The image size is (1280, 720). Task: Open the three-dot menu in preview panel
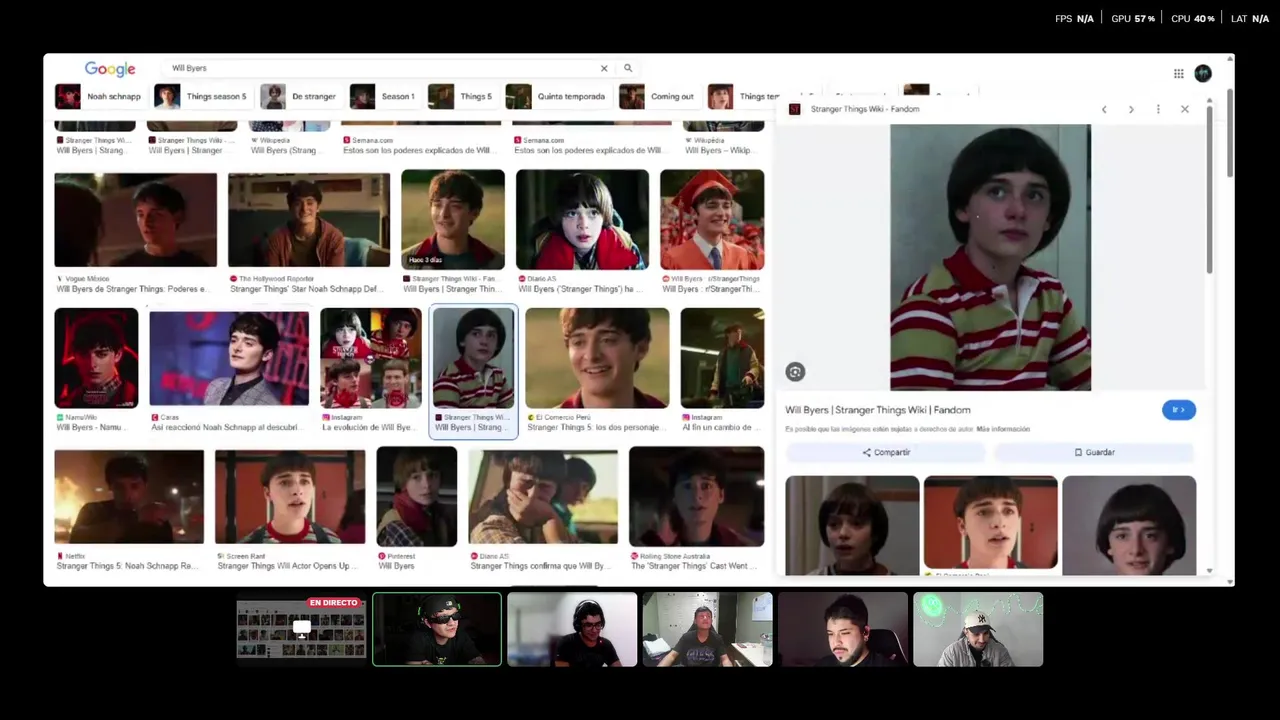(1158, 109)
